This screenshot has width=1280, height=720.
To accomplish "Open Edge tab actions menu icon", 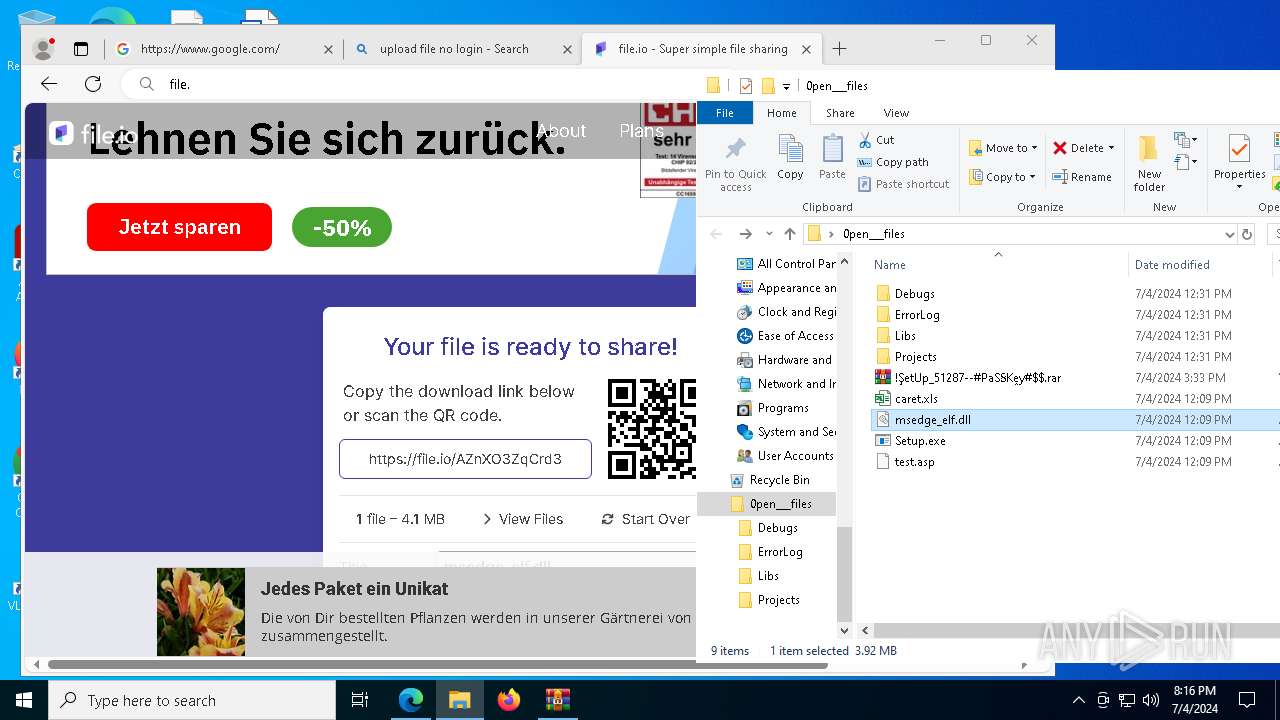I will [x=81, y=49].
